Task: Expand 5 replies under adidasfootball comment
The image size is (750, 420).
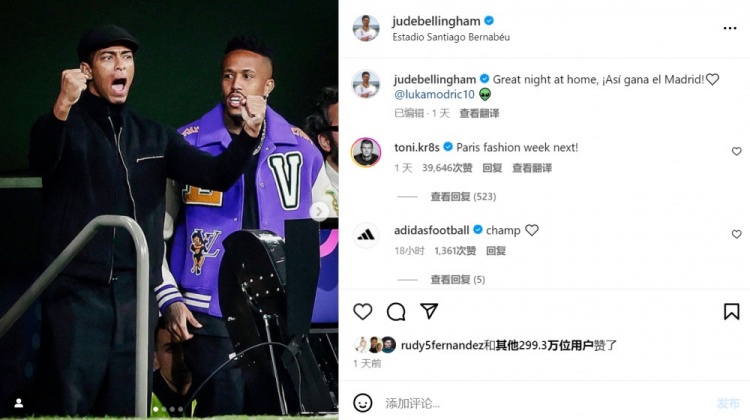Action: (x=458, y=279)
